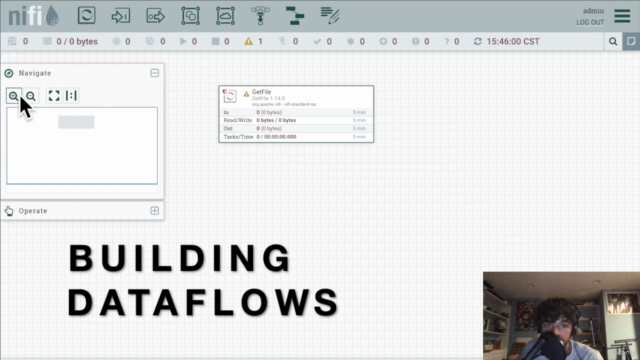Click the Tasks/Time row of GetFile

[x=296, y=137]
